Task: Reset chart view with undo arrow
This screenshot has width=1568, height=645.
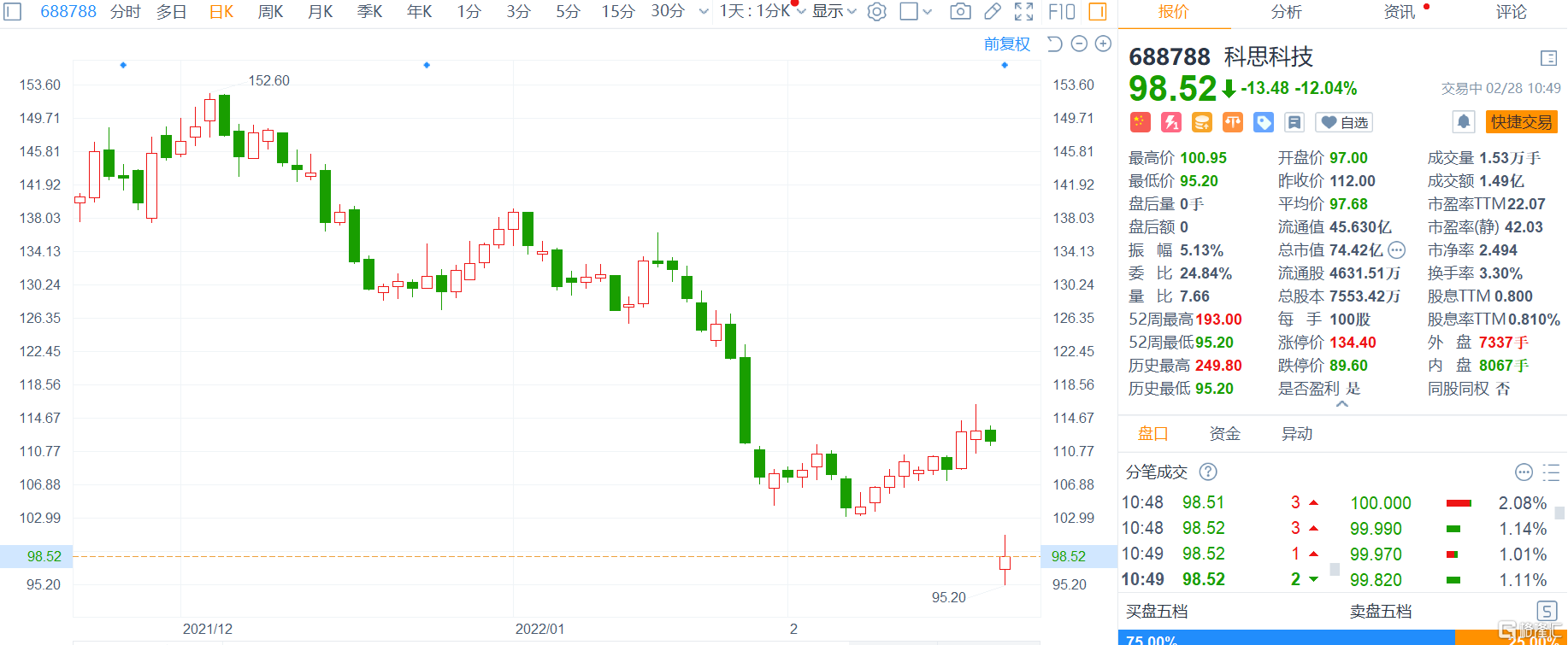Action: 1054,44
